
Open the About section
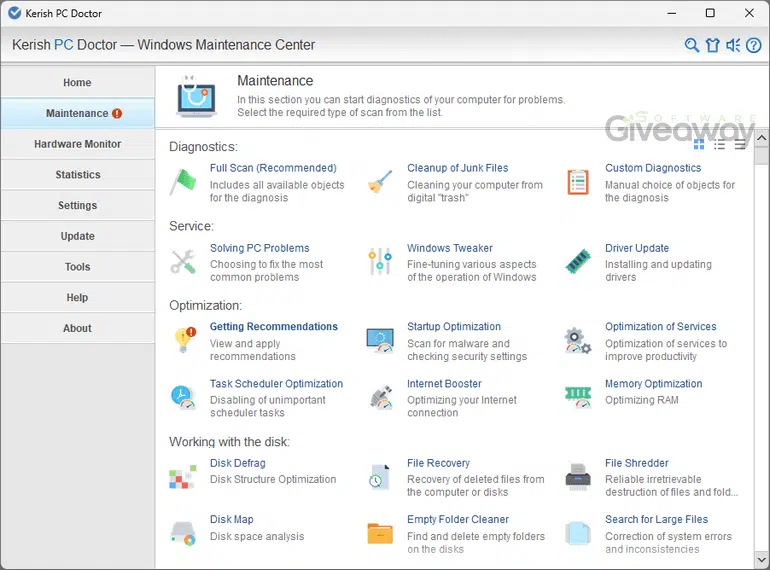[78, 328]
